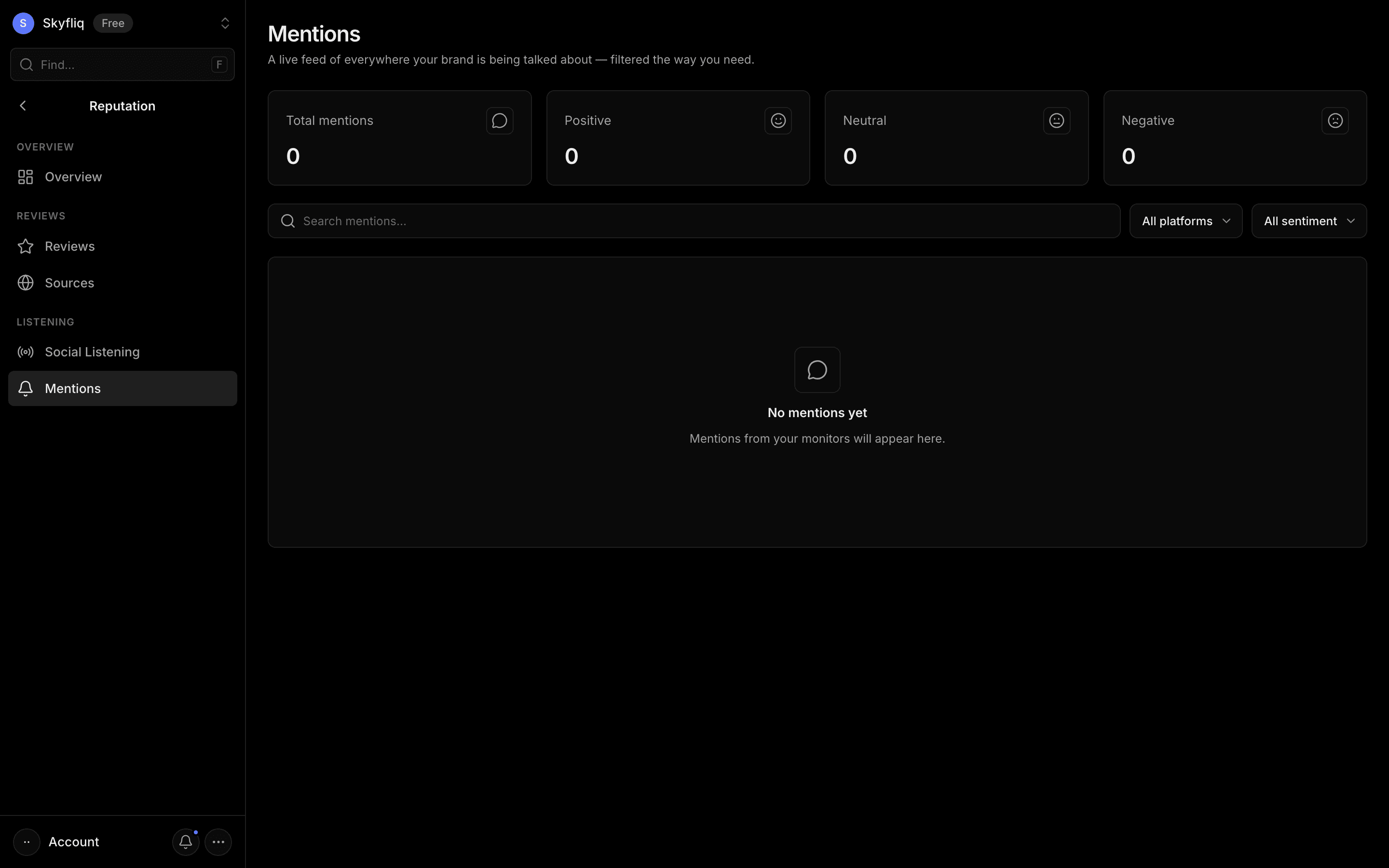Click the search mentions magnifier icon
This screenshot has height=868, width=1389.
click(x=288, y=221)
